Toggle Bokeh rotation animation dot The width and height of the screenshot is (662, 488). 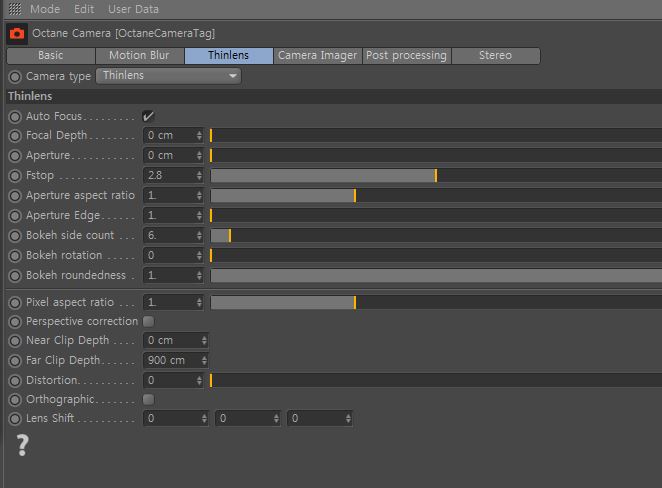coord(15,256)
